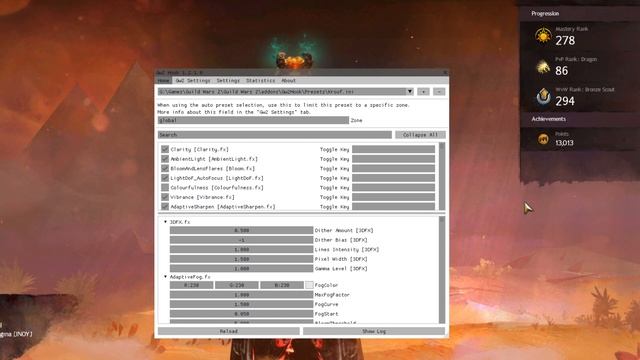
Task: Click the achievement points icon
Action: pyautogui.click(x=543, y=139)
